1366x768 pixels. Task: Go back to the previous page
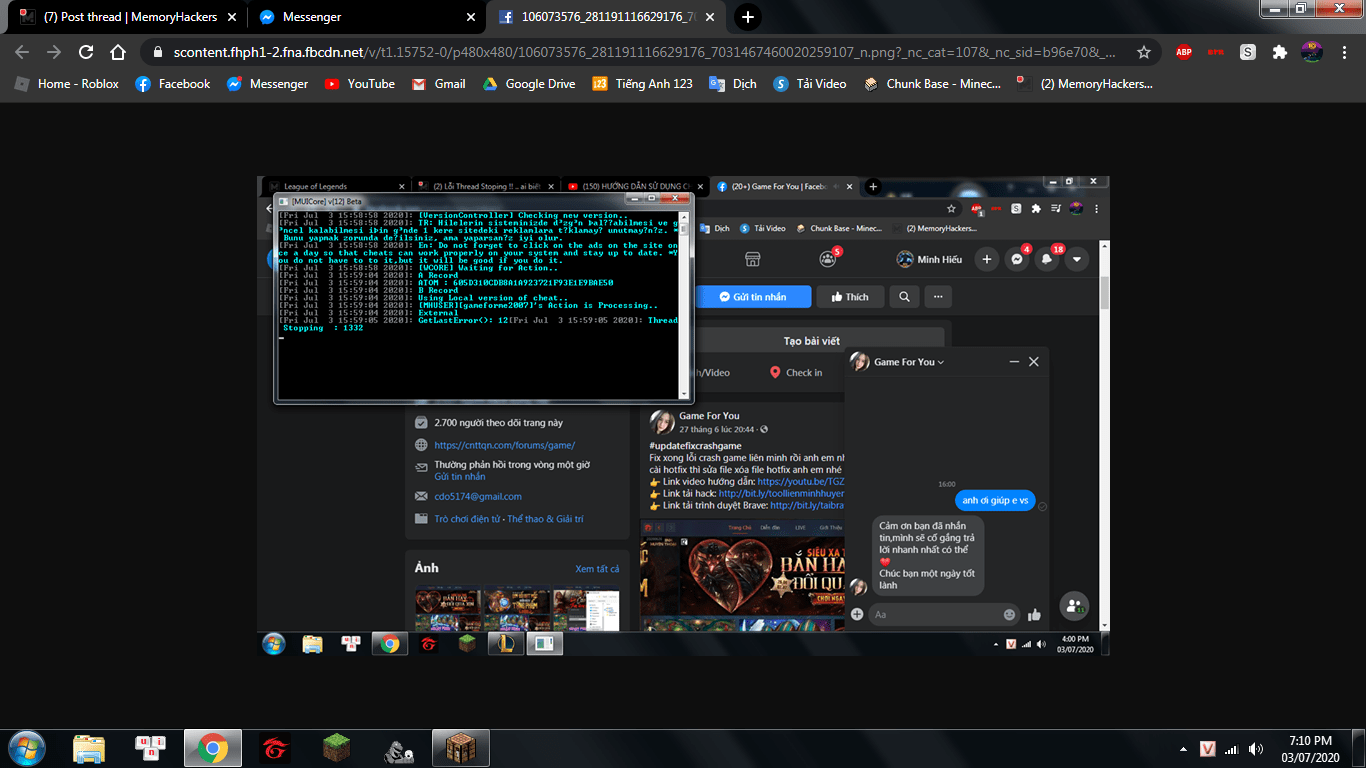pos(22,52)
